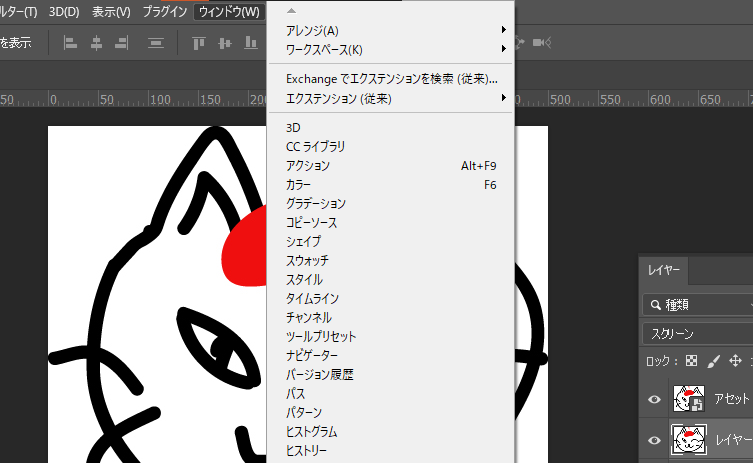Screen dimensions: 753x463
Task: Click the align right edges icon
Action: pyautogui.click(x=122, y=43)
